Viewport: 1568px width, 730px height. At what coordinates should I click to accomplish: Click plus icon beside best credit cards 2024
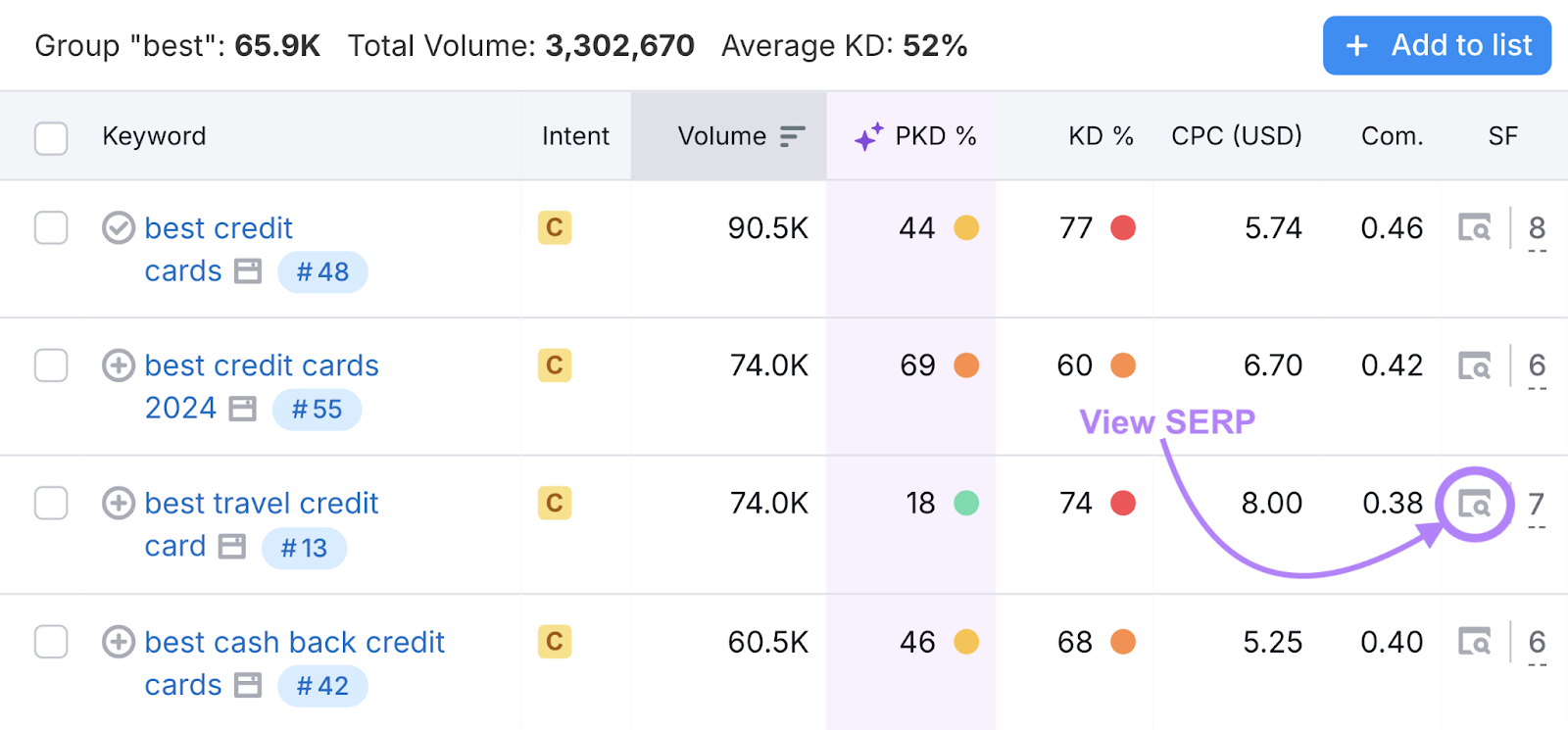tap(119, 366)
